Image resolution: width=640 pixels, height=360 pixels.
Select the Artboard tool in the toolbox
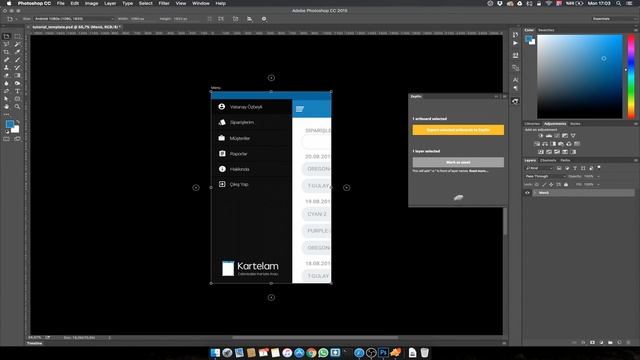(x=6, y=36)
